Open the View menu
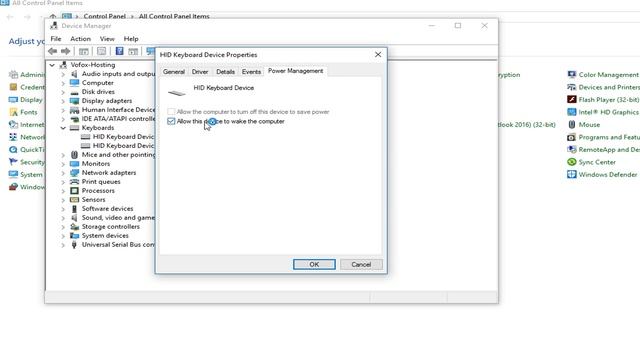Screen dimensions: 640x360 (107, 39)
